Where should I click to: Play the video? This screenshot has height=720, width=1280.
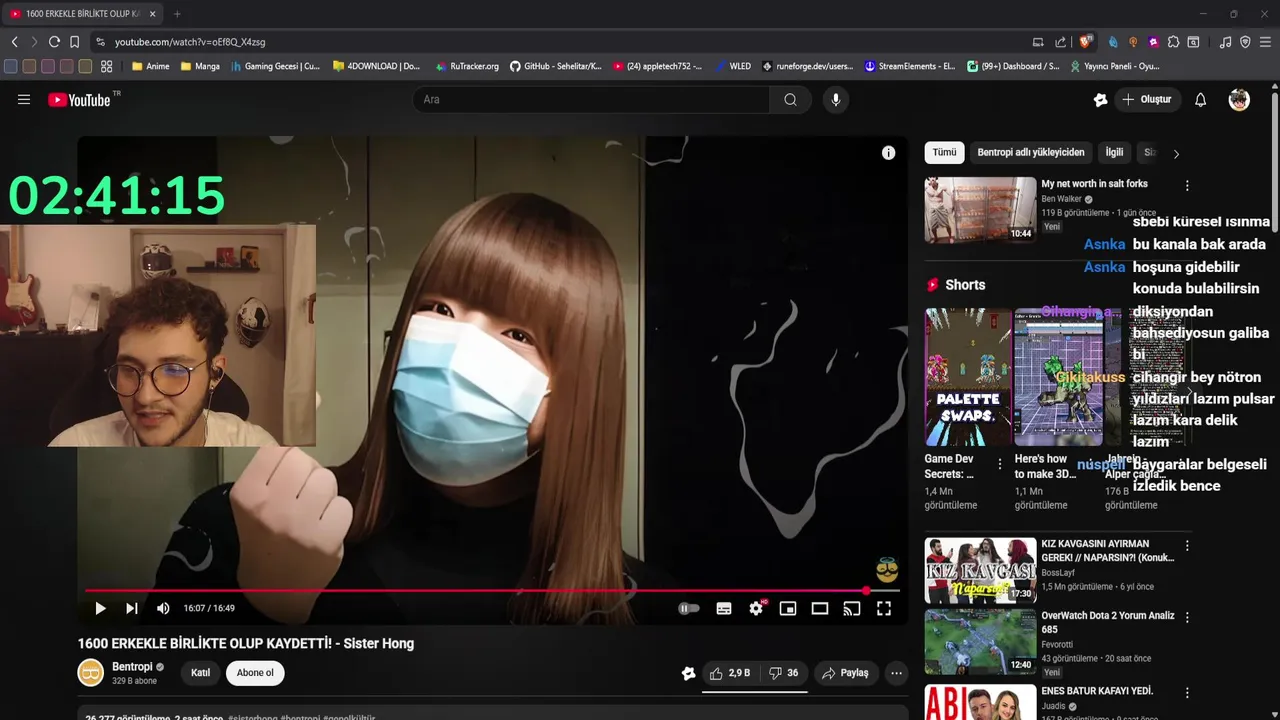coord(100,608)
